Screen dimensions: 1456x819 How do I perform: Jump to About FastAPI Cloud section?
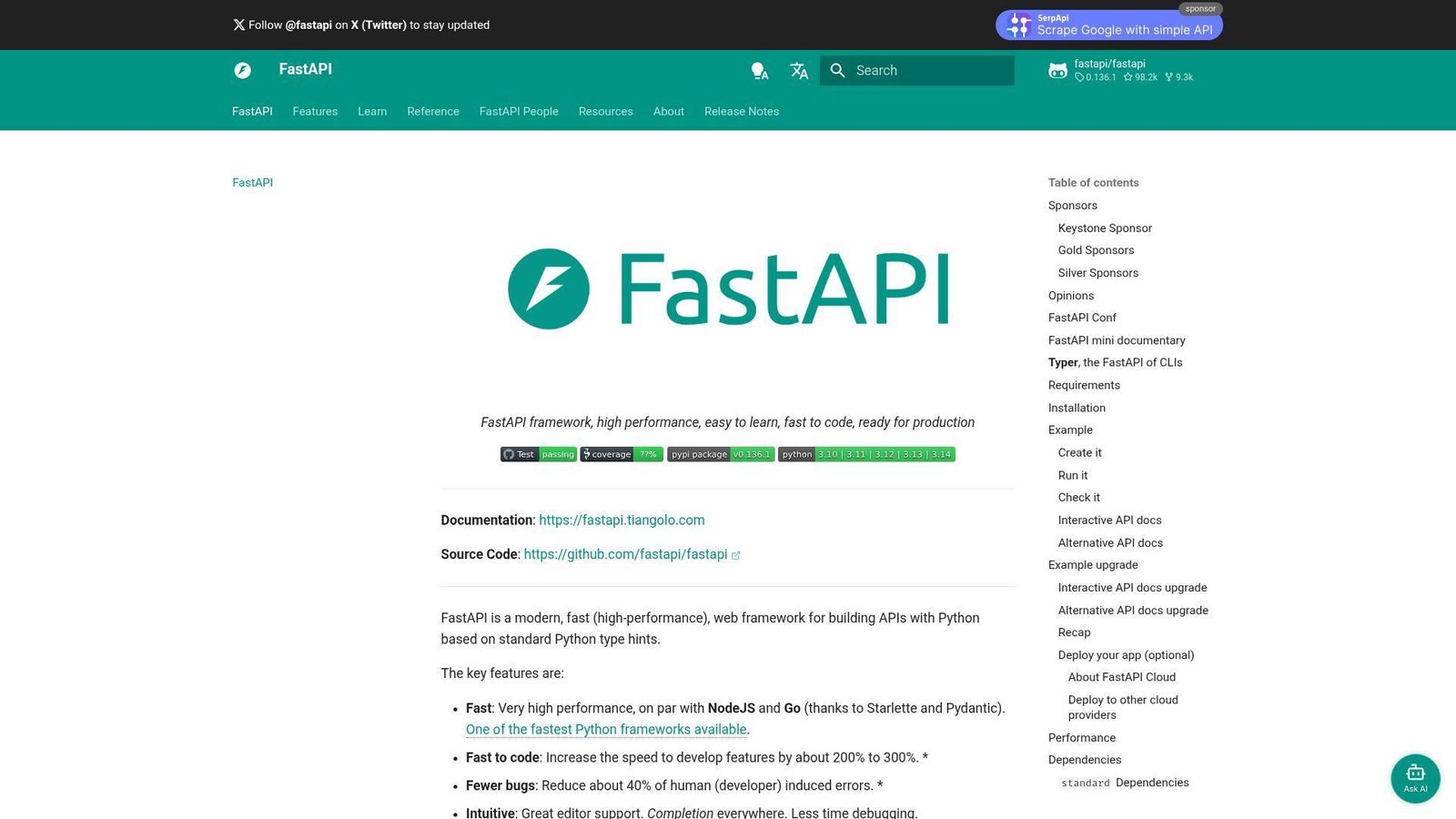(x=1122, y=677)
